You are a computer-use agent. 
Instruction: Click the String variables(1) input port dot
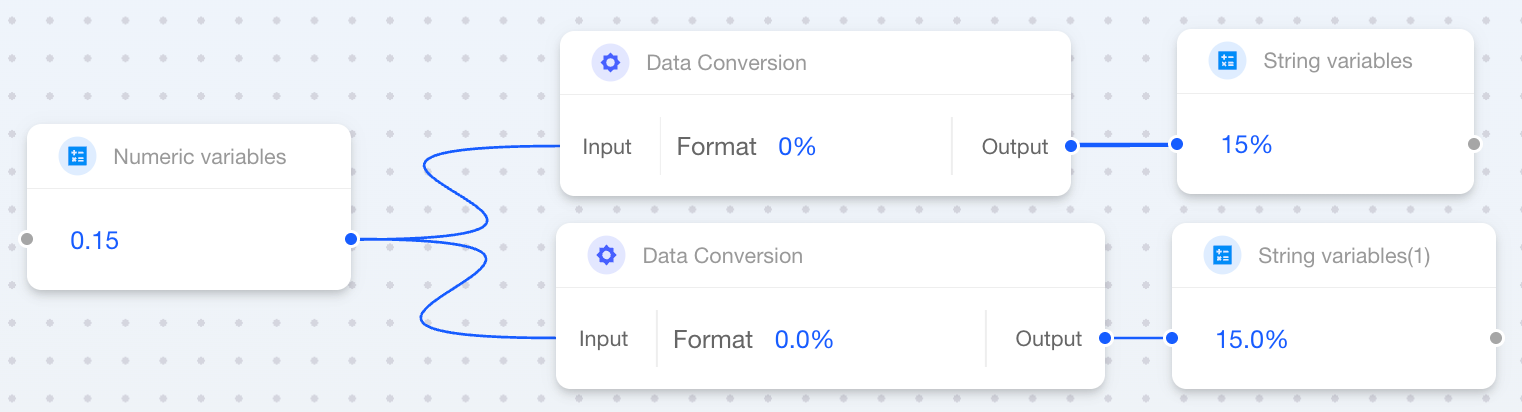click(1172, 338)
